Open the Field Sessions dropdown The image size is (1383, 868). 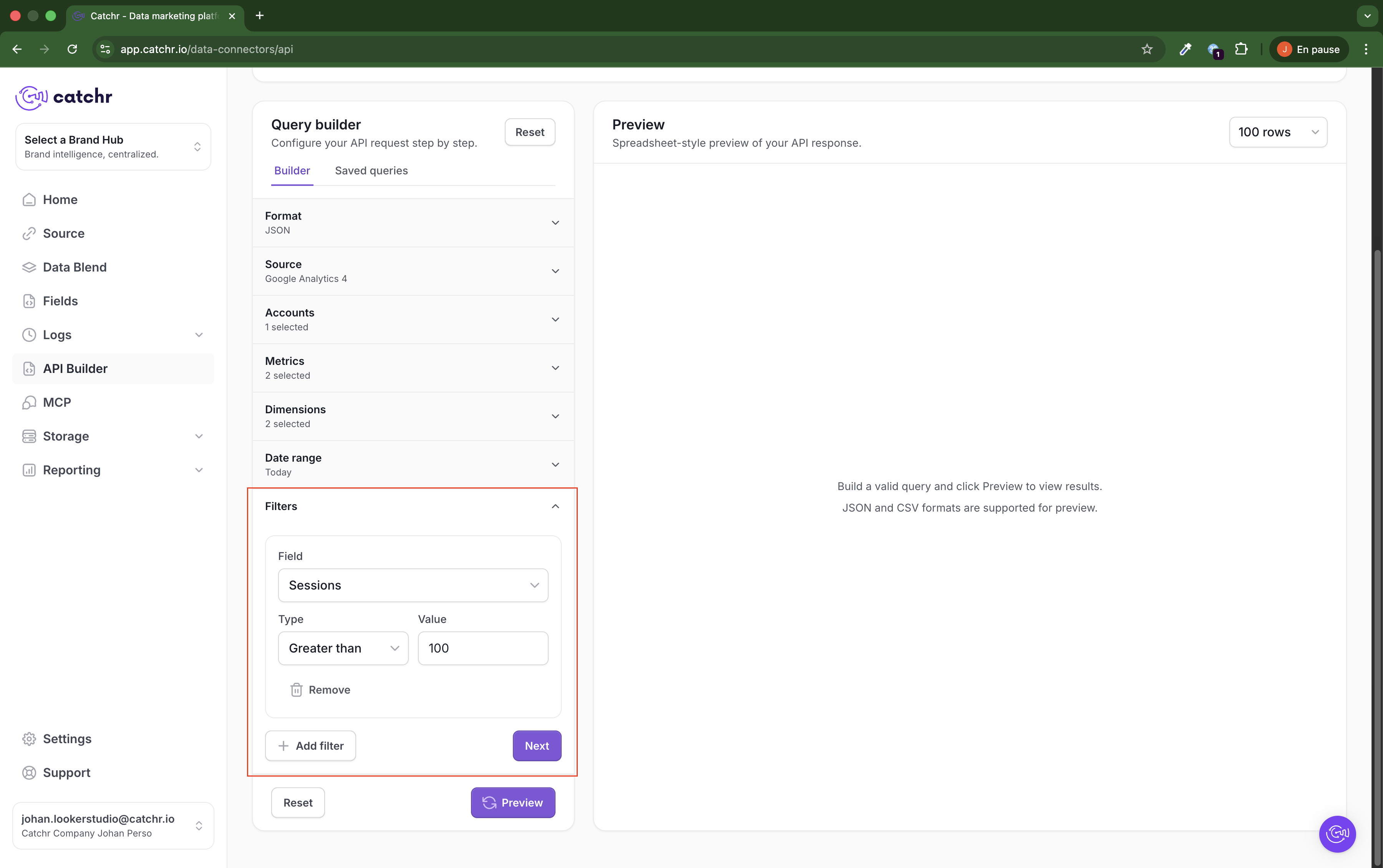click(413, 586)
